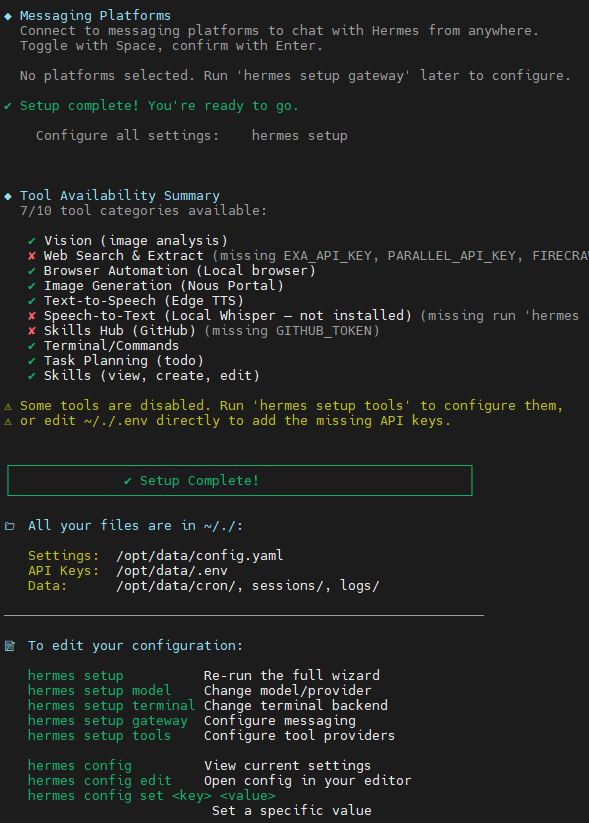Screen dimensions: 589x823
Task: Click the diamond icon beside Tool Availability Summary
Action: (8, 196)
